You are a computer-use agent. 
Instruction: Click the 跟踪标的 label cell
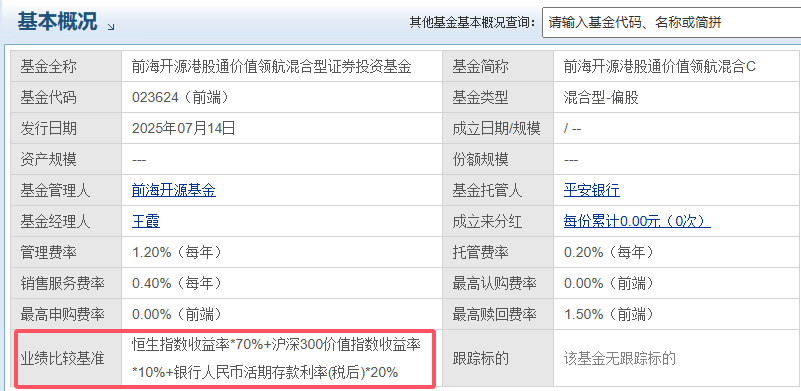pos(498,358)
